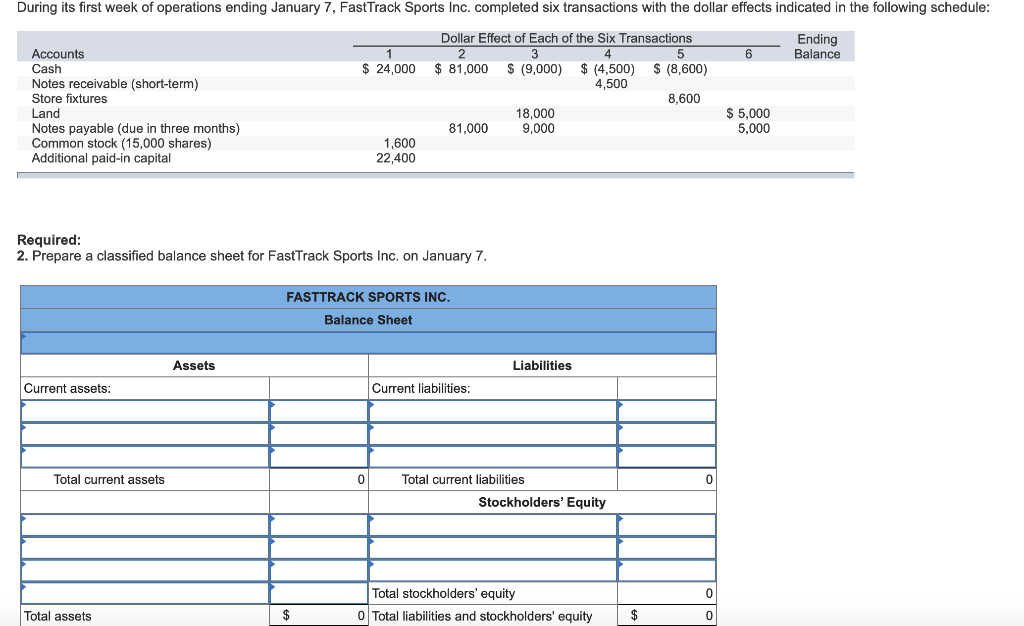Click the Ending Balance column header
The image size is (1024, 626).
(x=817, y=46)
